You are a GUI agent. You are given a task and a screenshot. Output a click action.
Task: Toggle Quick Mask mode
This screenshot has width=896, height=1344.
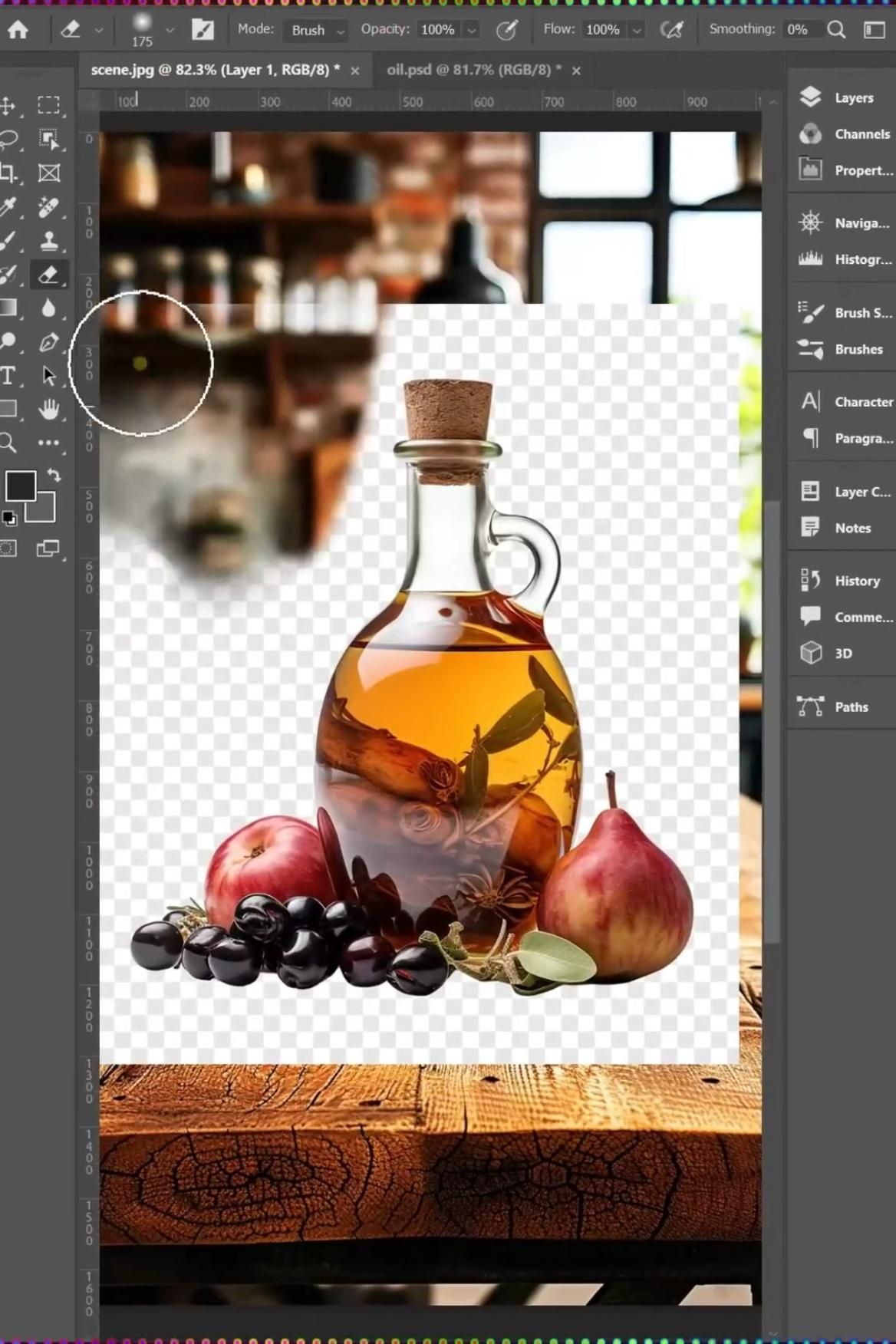[x=8, y=548]
